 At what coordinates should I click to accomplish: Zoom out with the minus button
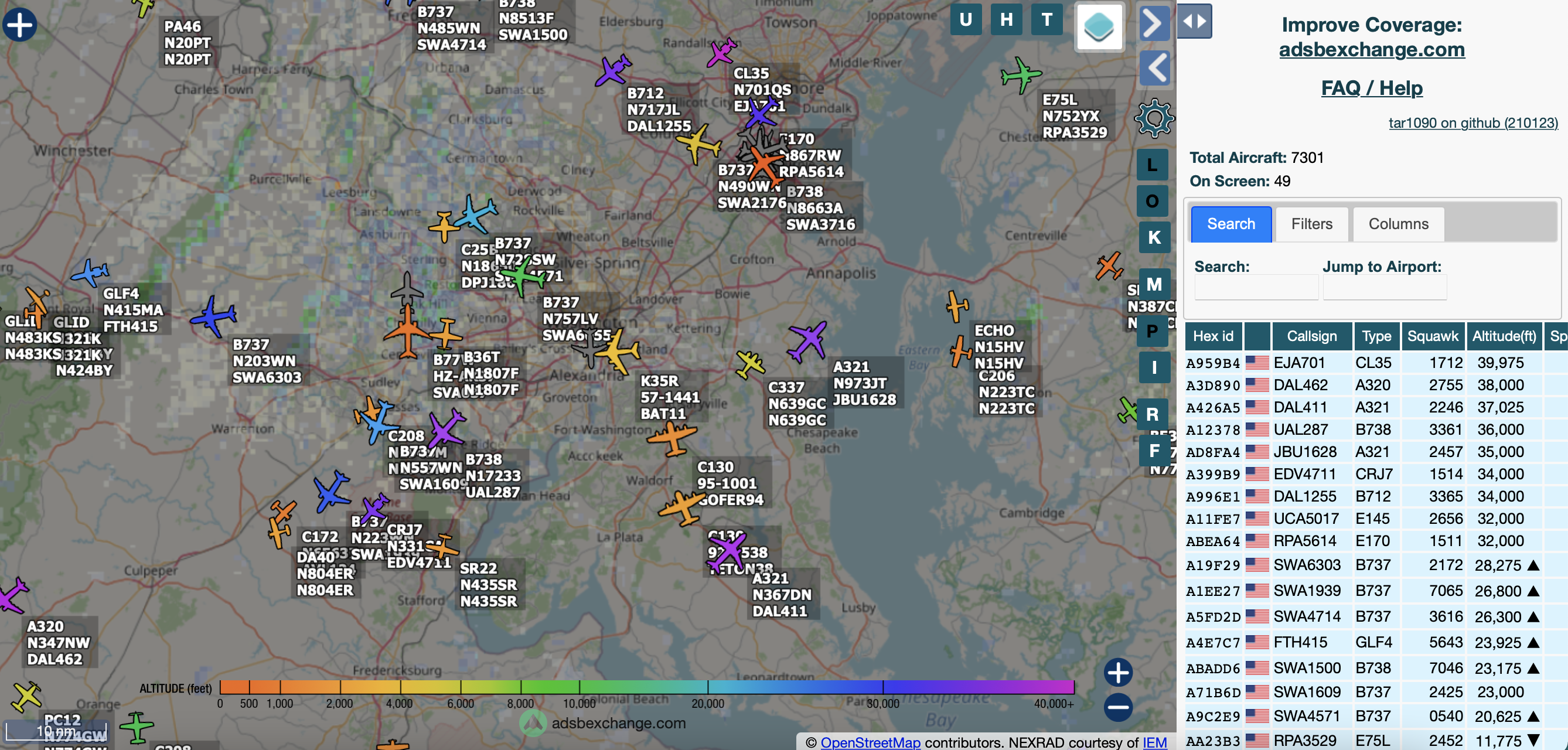(1118, 707)
